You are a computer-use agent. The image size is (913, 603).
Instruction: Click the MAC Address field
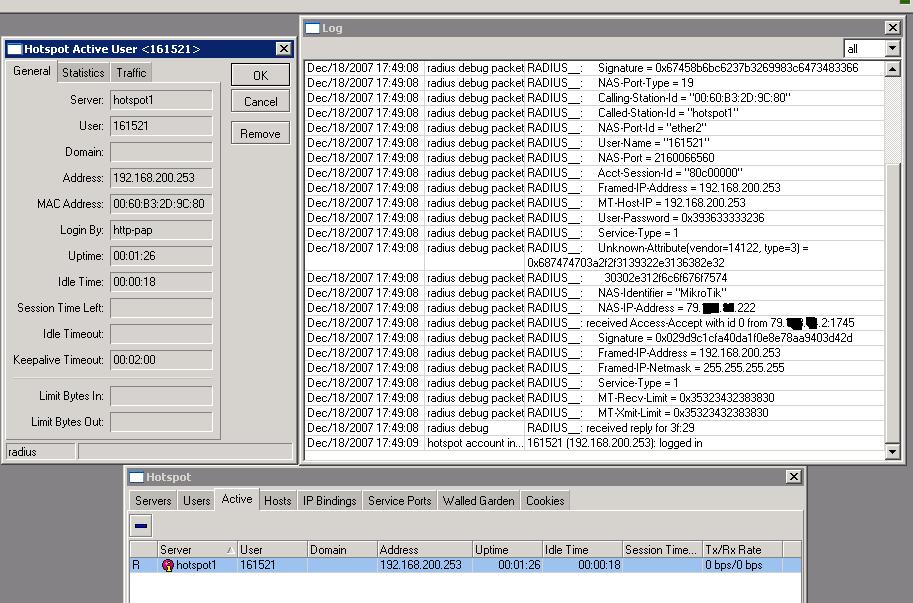[161, 204]
